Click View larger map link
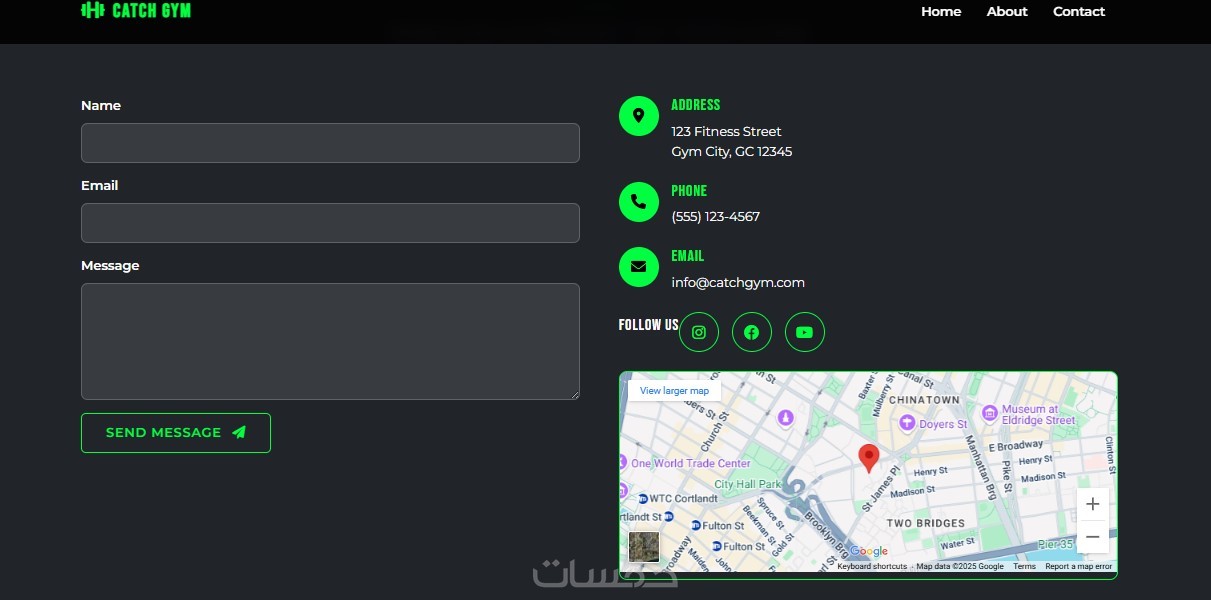The width and height of the screenshot is (1211, 600). tap(674, 390)
